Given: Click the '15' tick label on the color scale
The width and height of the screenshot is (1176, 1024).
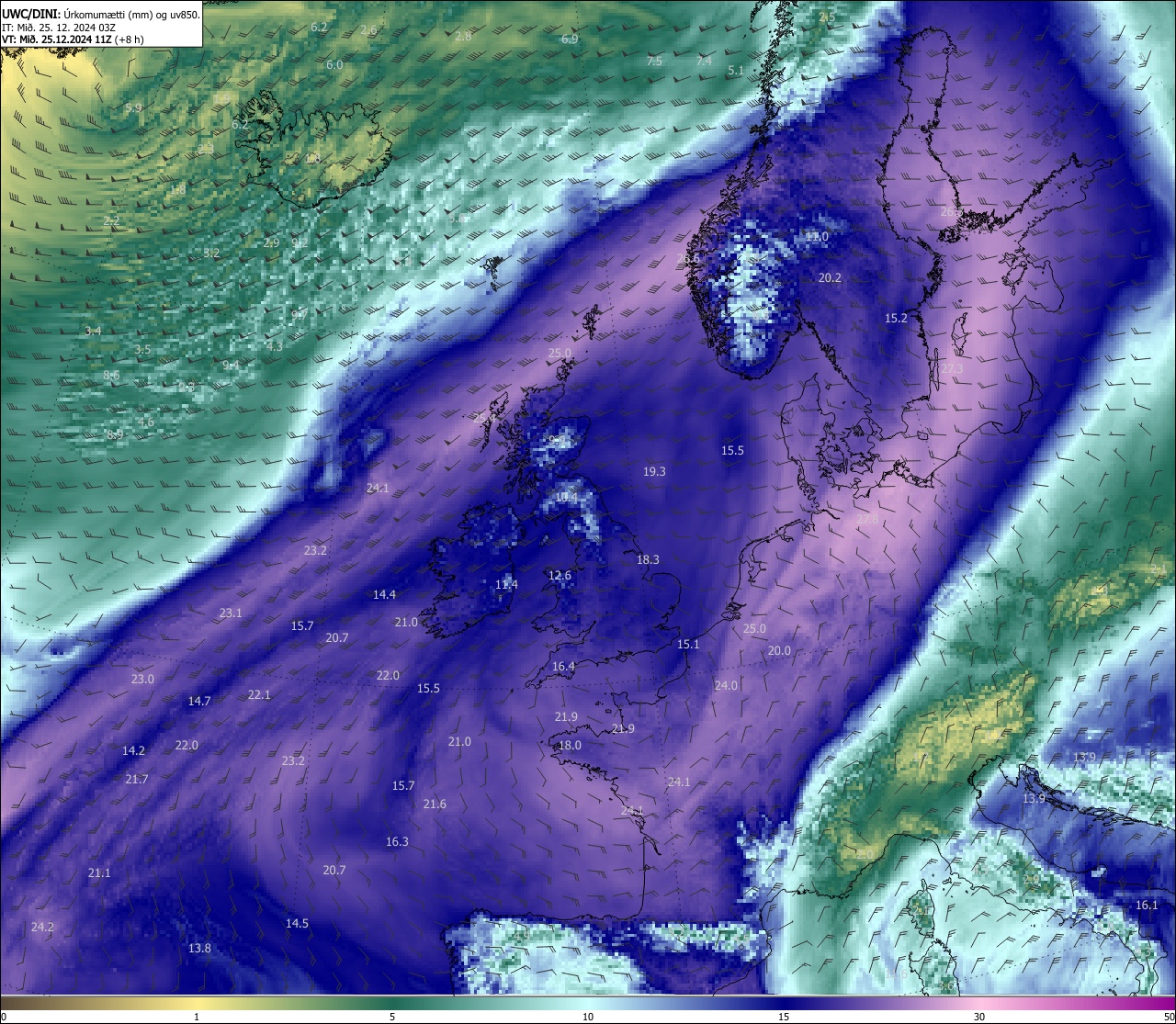Looking at the screenshot, I should pyautogui.click(x=784, y=1017).
